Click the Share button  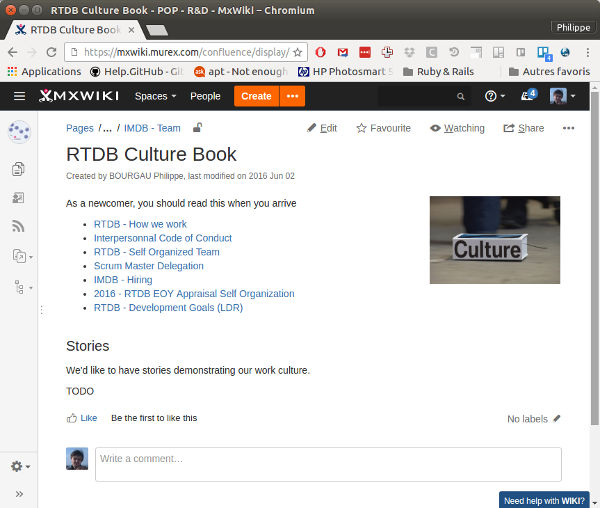click(523, 128)
